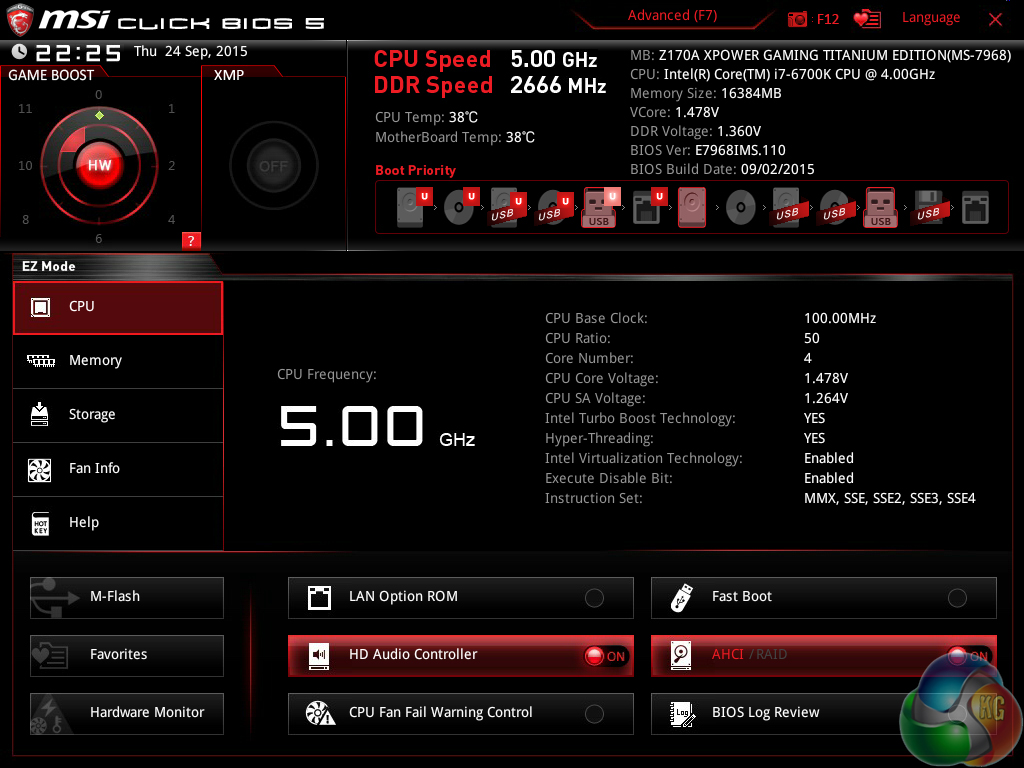Switch the AHCI/RAID ON toggle

[968, 656]
